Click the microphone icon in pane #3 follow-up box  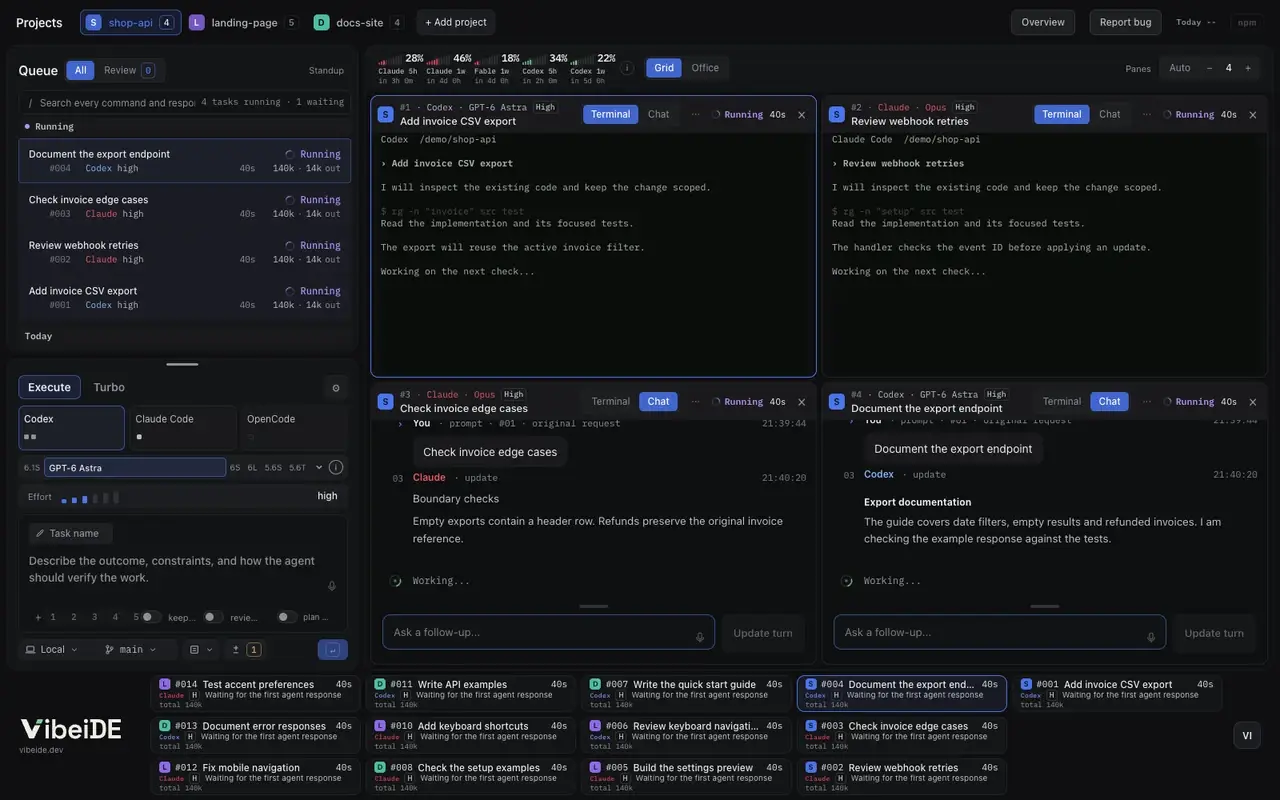coord(700,637)
